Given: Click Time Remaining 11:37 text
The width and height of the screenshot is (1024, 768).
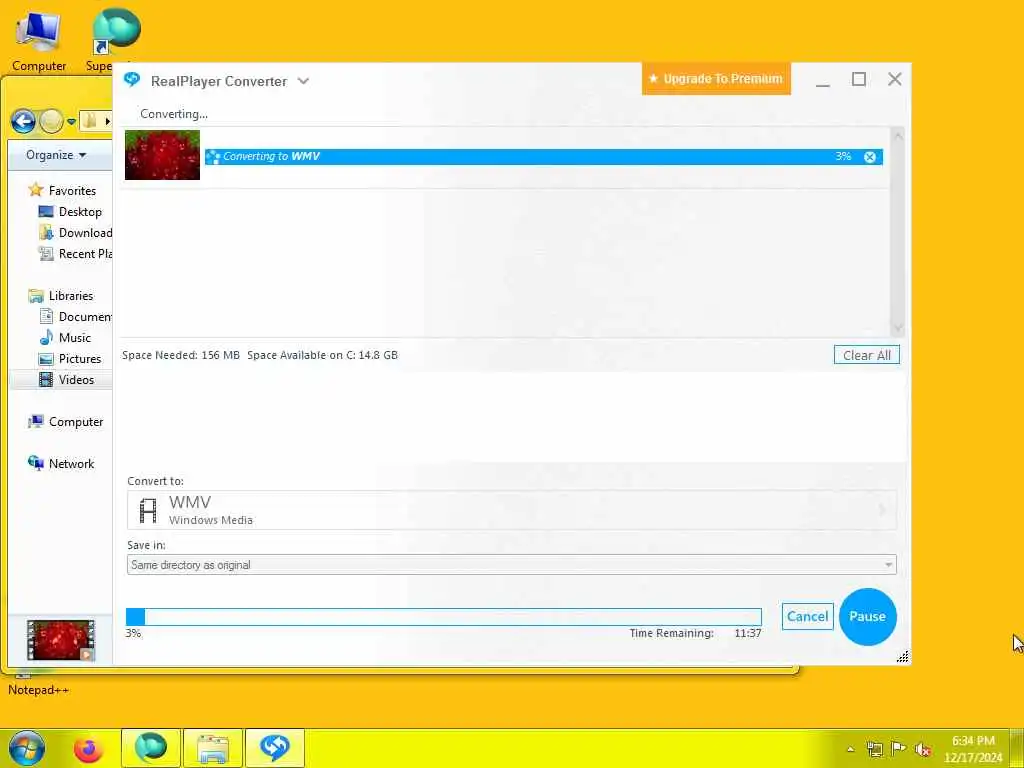Looking at the screenshot, I should coord(696,633).
